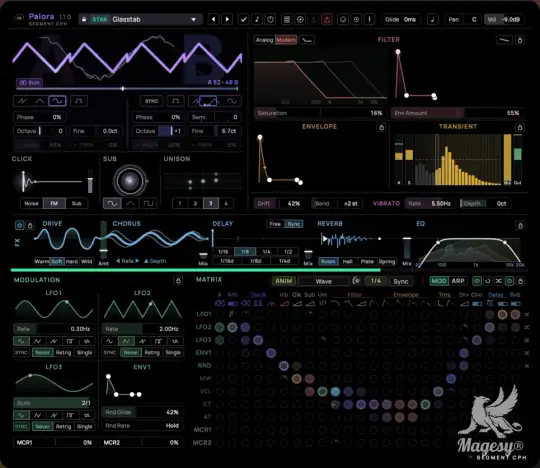Click the note icon beside Glide
This screenshot has height=468, width=540.
433,19
